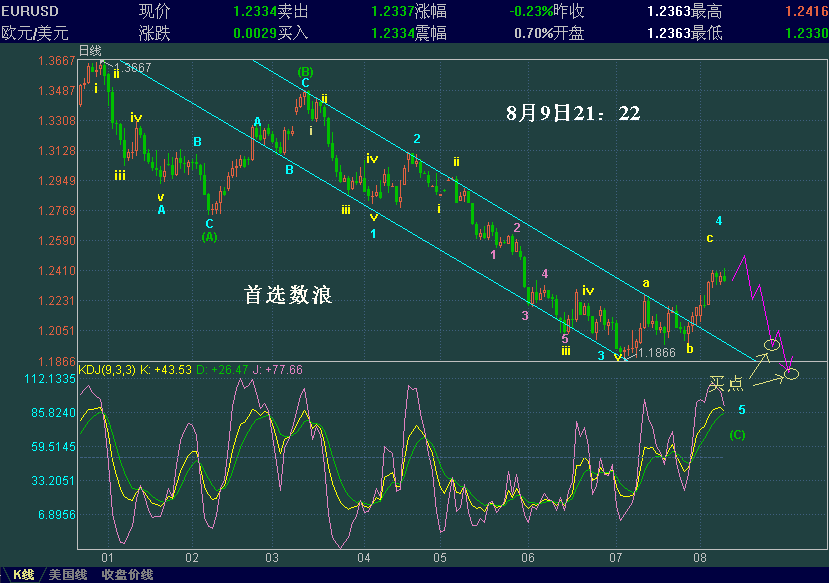Viewport: 829px width, 583px height.
Task: Click the 开盘 label
Action: click(569, 33)
